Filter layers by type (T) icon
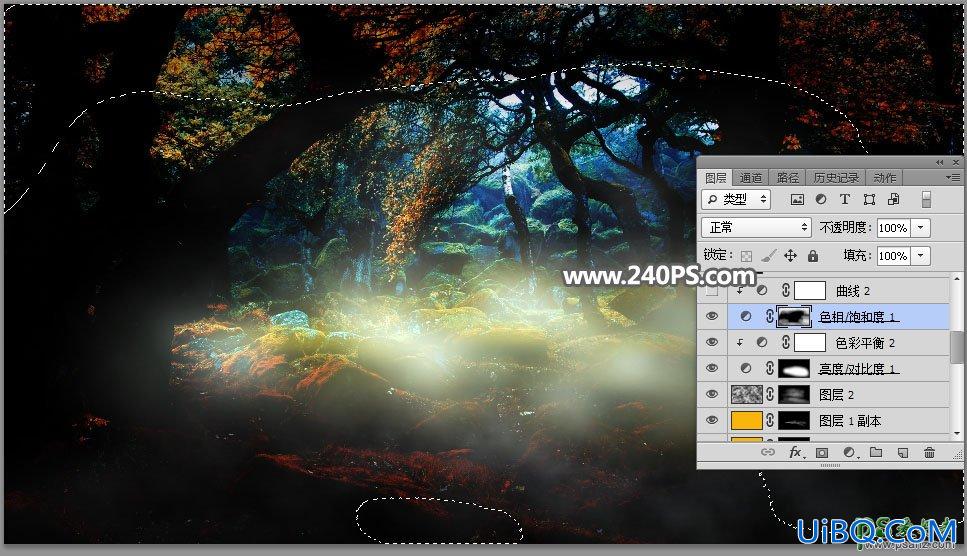The height and width of the screenshot is (556, 967). [x=844, y=199]
